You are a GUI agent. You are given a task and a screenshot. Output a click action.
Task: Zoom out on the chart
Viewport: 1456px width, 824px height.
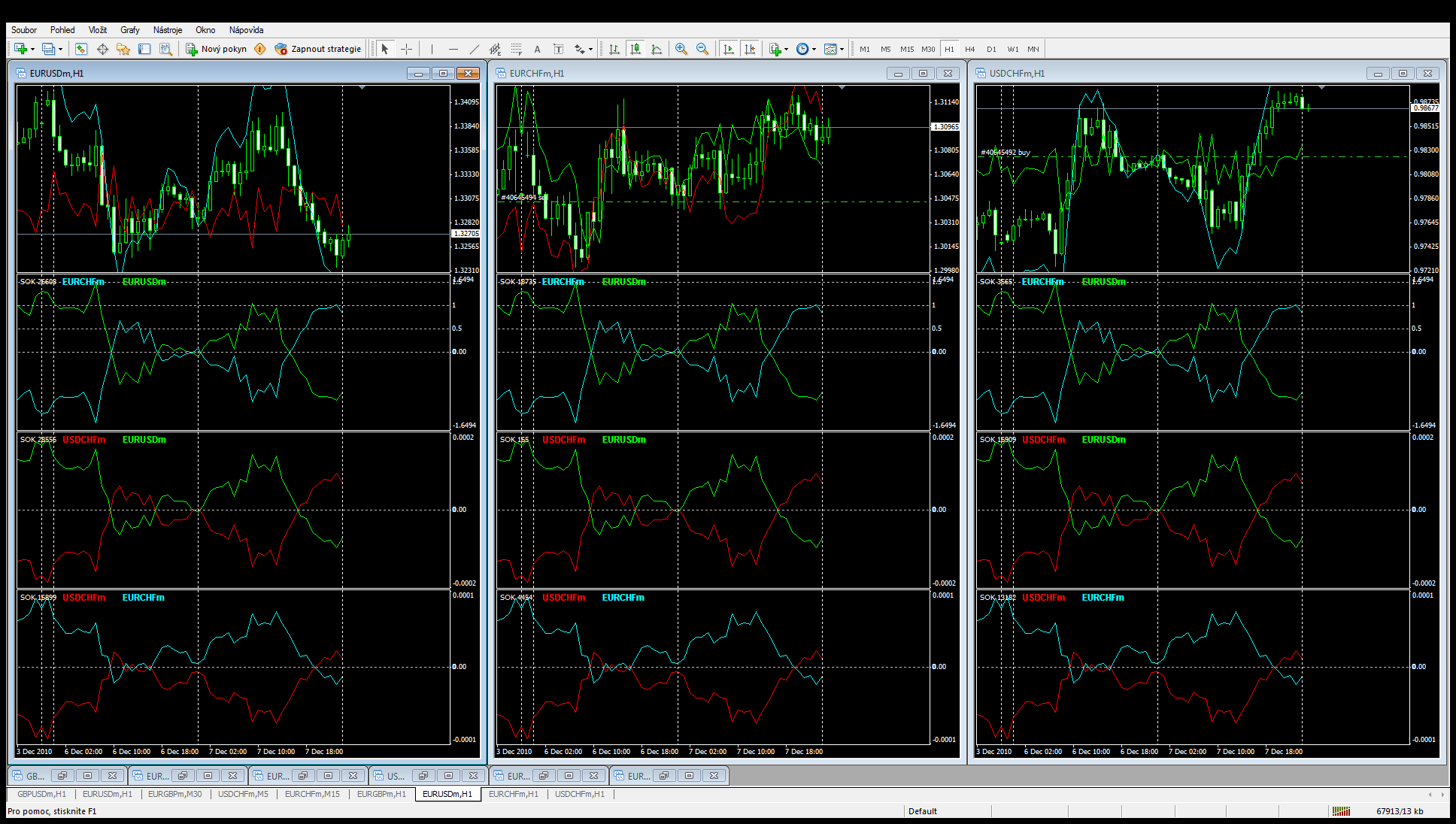click(x=702, y=49)
